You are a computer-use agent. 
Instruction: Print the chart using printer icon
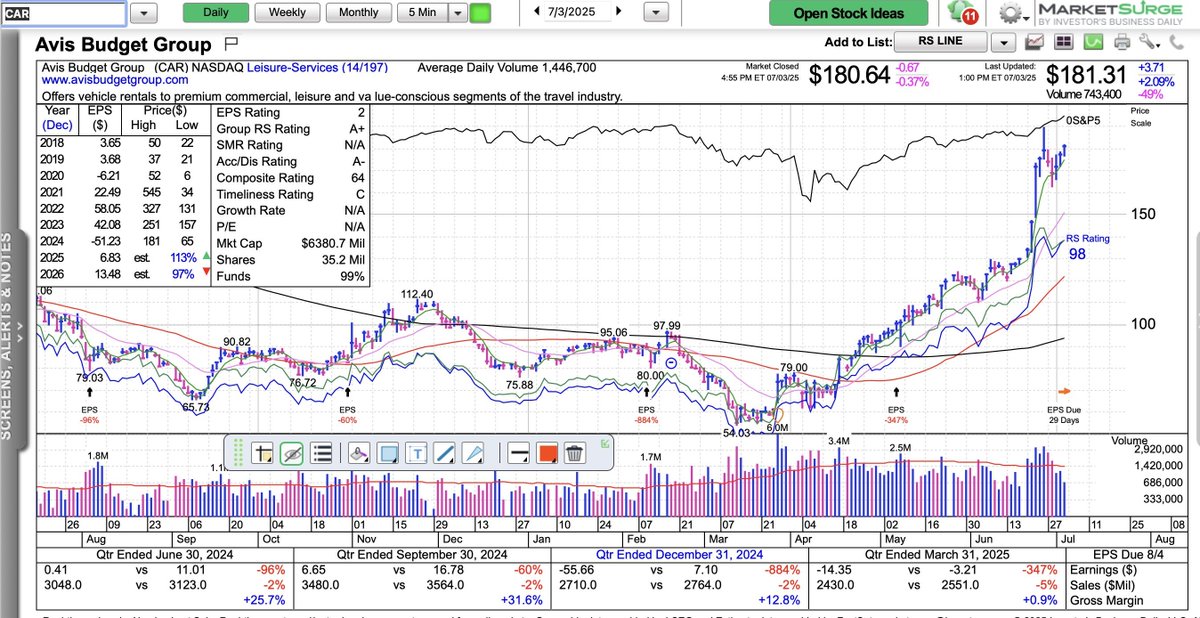(1122, 43)
